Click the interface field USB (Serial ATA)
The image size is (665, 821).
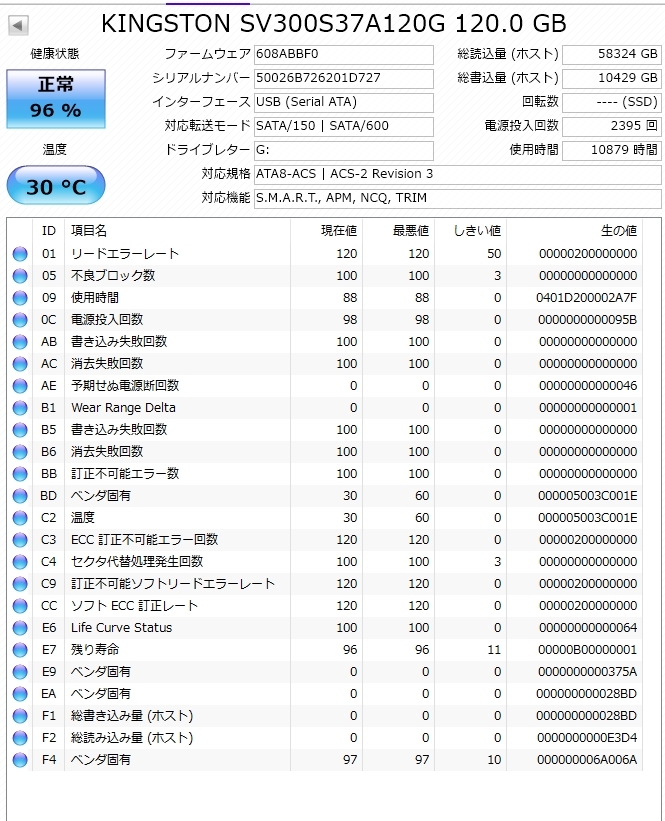coord(343,103)
